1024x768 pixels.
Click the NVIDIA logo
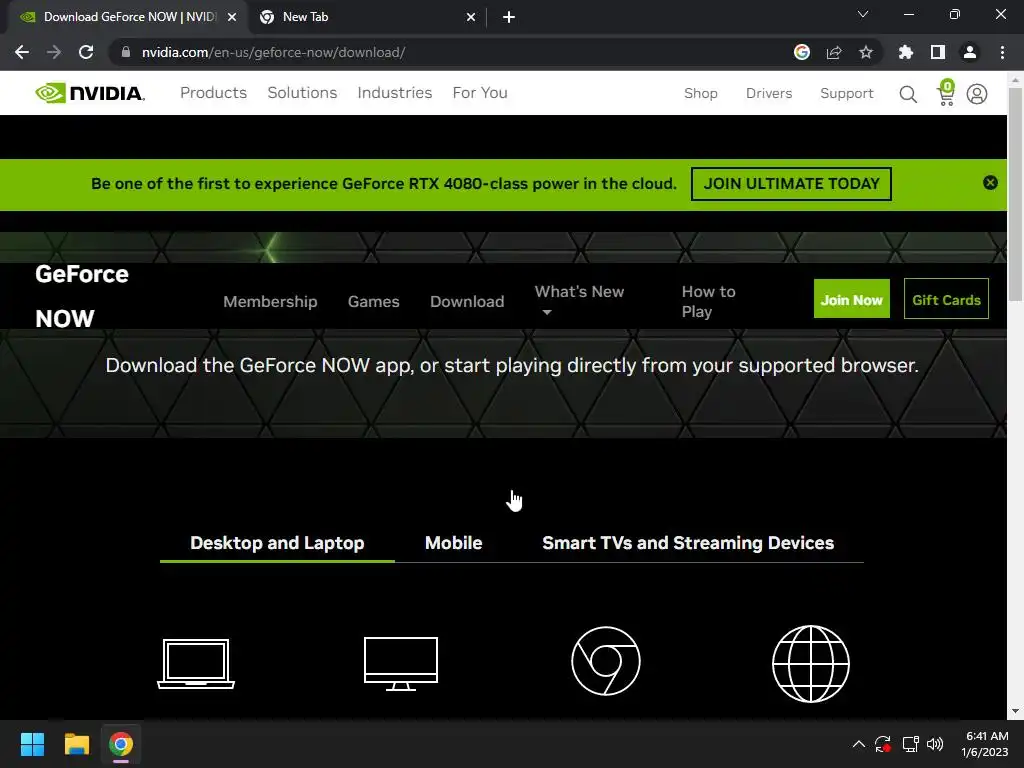click(90, 93)
